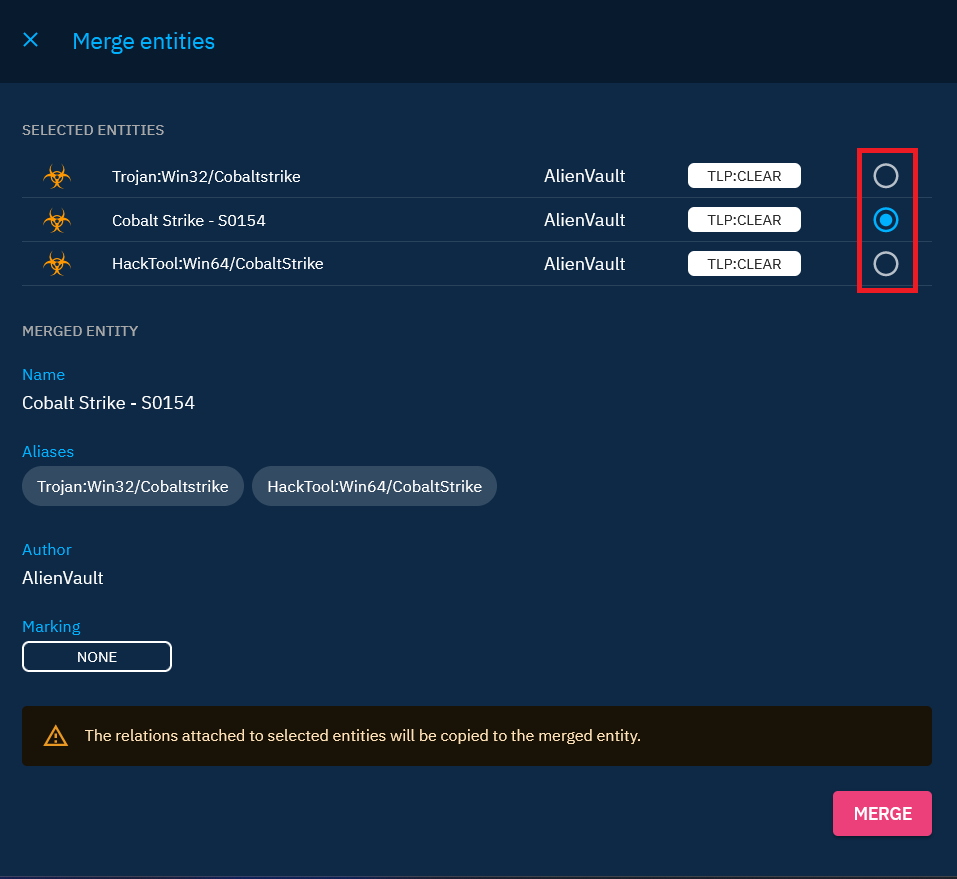This screenshot has width=957, height=879.
Task: Click the Trojan:Win32/Cobaltstrike alias chip
Action: 133,486
